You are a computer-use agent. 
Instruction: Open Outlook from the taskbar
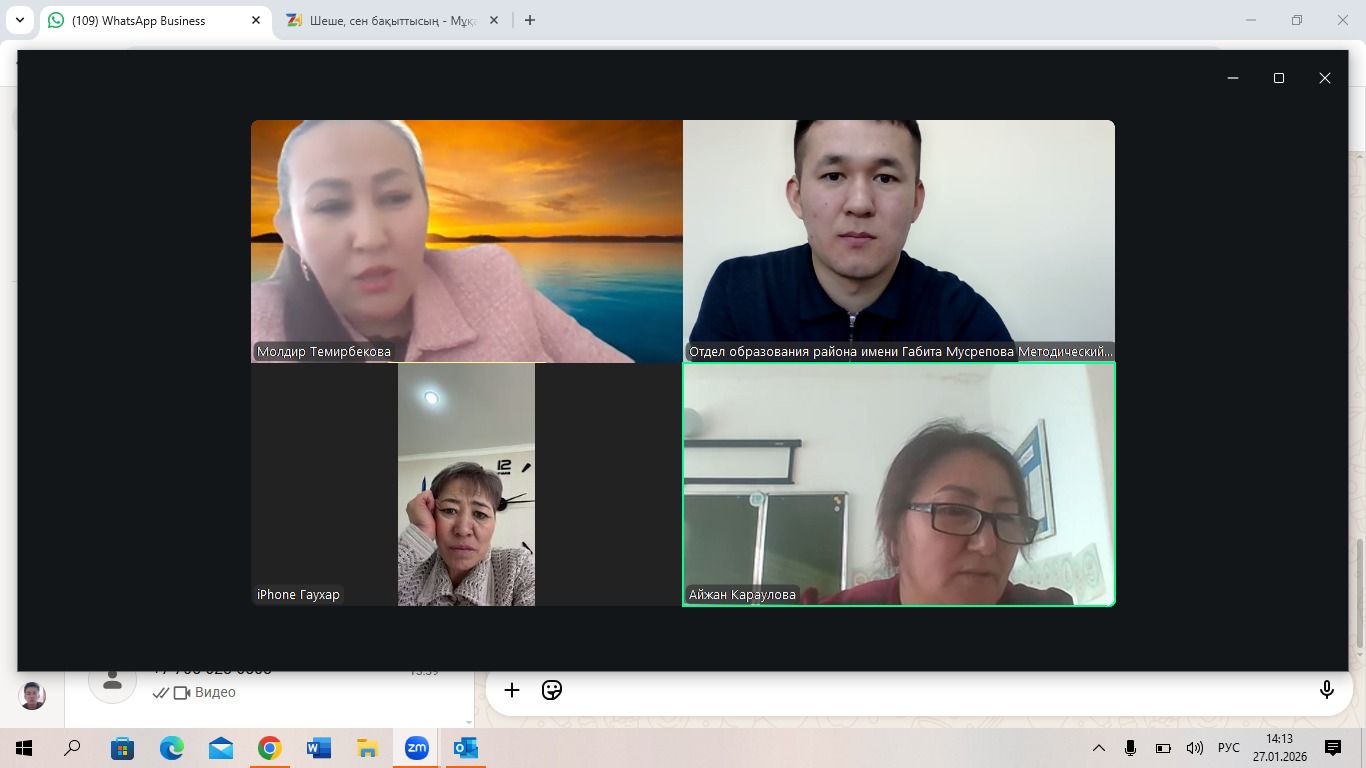465,748
